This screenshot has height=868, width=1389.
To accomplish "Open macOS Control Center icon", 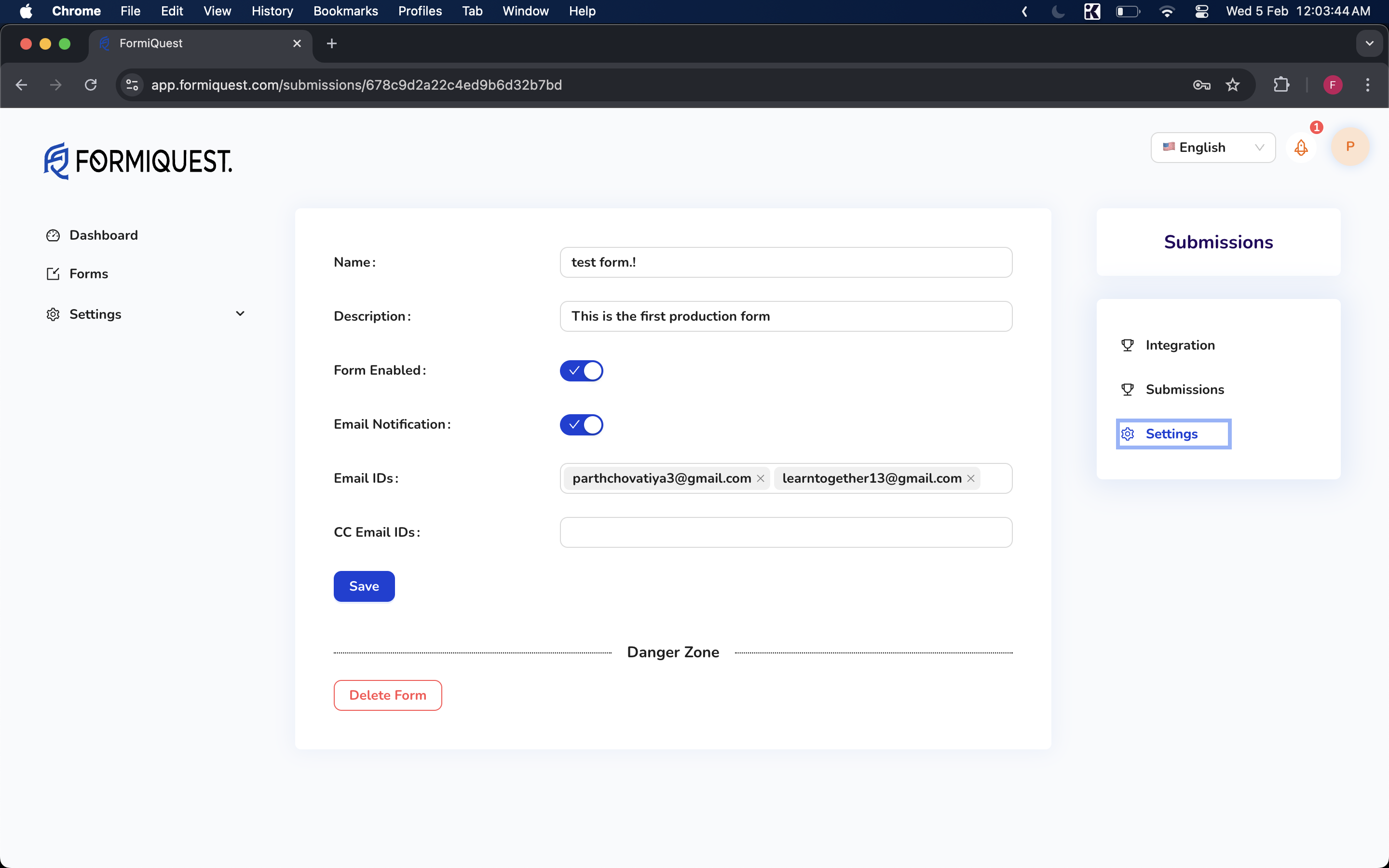I will [1201, 11].
